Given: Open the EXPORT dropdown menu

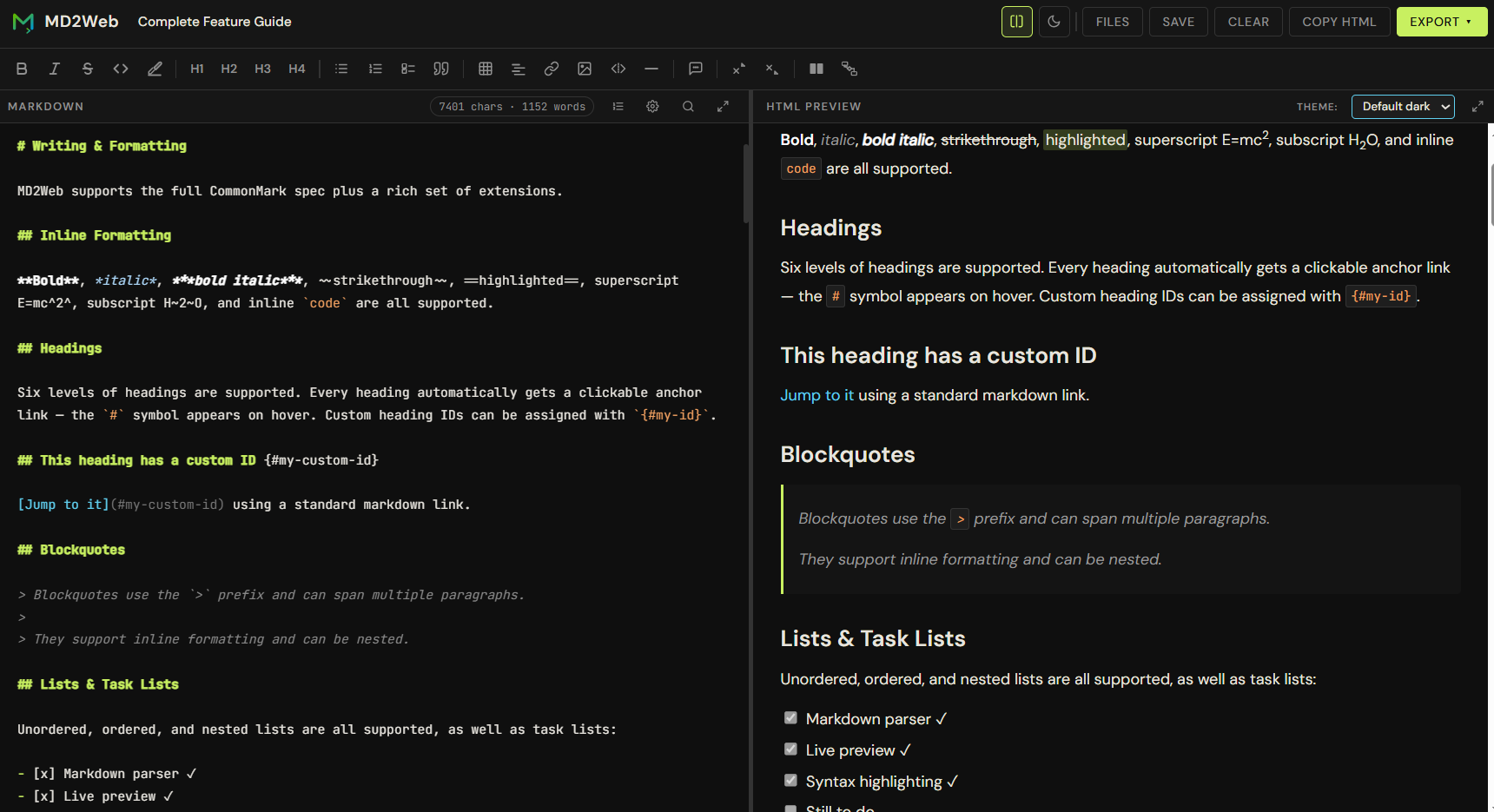Looking at the screenshot, I should 1441,21.
